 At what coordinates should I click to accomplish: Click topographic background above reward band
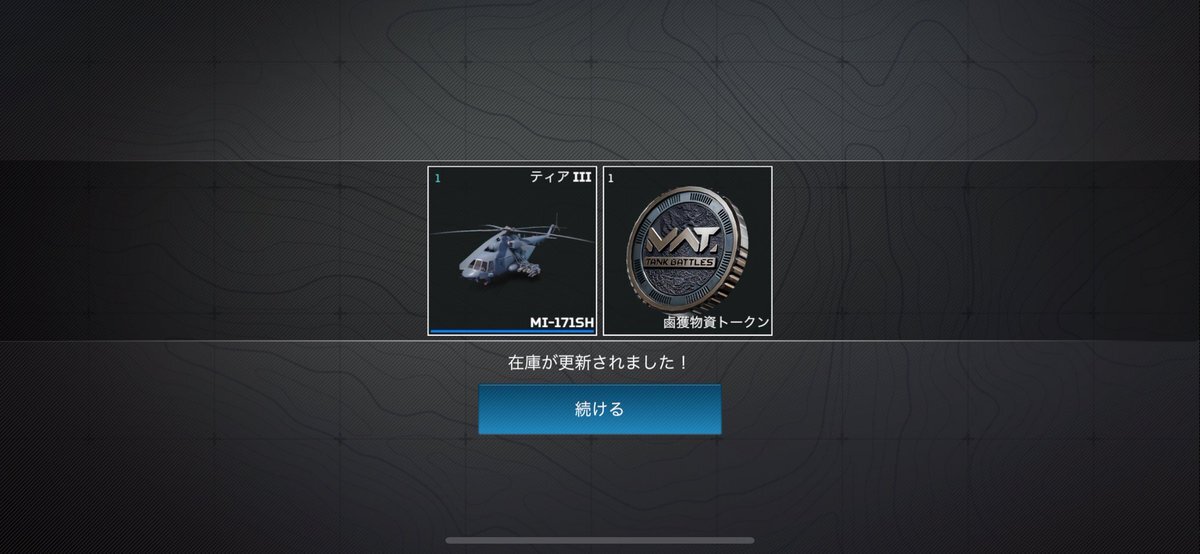[600, 80]
